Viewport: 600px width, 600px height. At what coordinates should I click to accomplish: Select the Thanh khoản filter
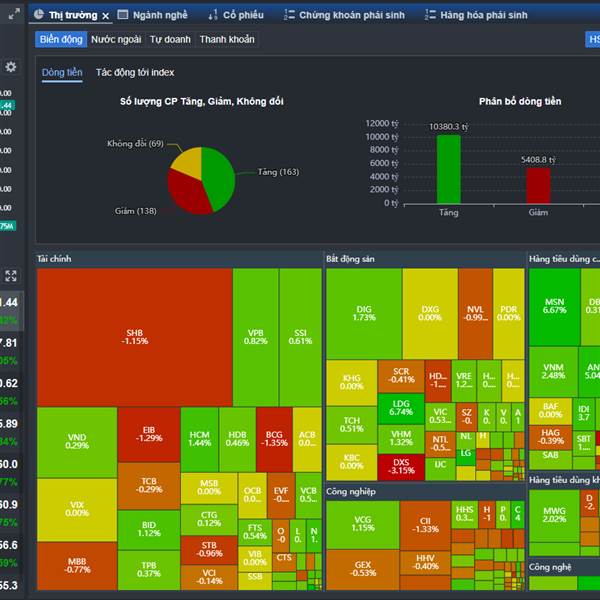pos(227,39)
